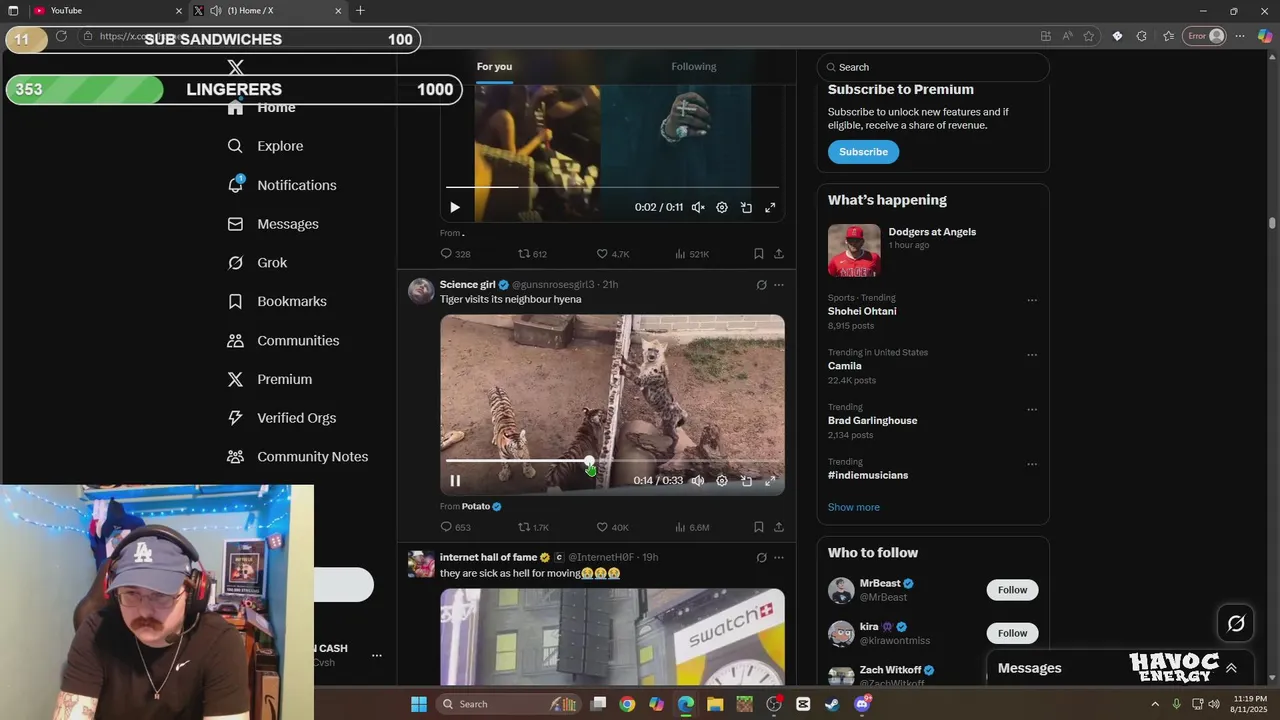Open more options on internet hall of fame post
Viewport: 1280px width, 720px height.
[x=779, y=558]
